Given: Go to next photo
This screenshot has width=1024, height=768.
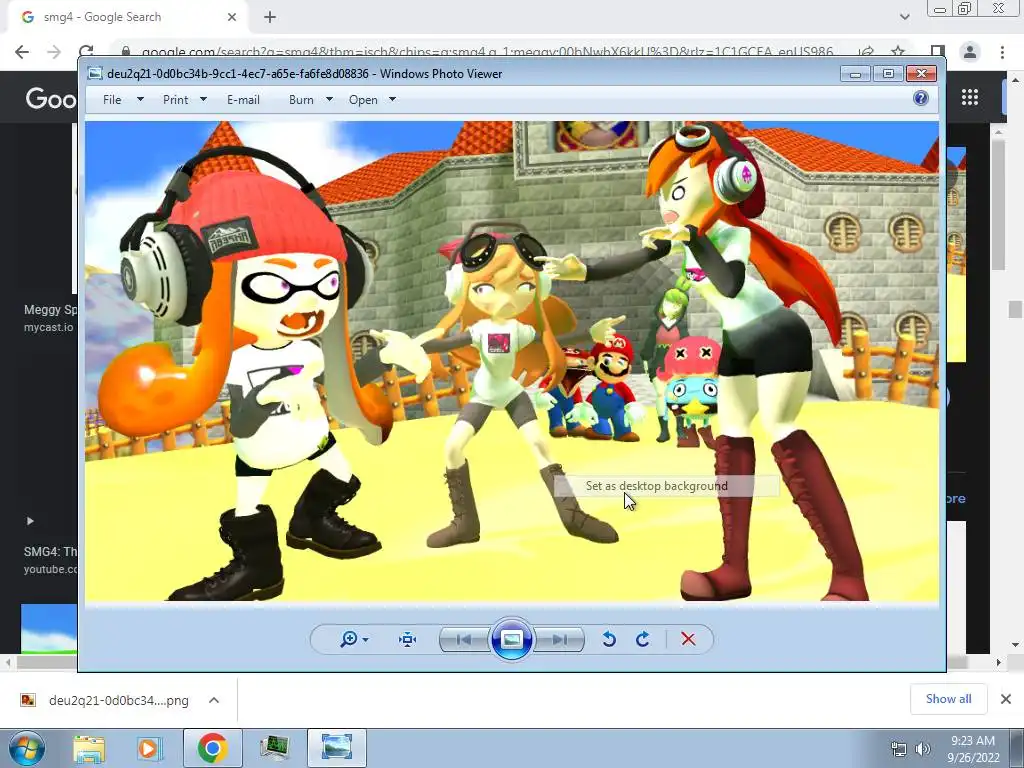Looking at the screenshot, I should click(559, 639).
